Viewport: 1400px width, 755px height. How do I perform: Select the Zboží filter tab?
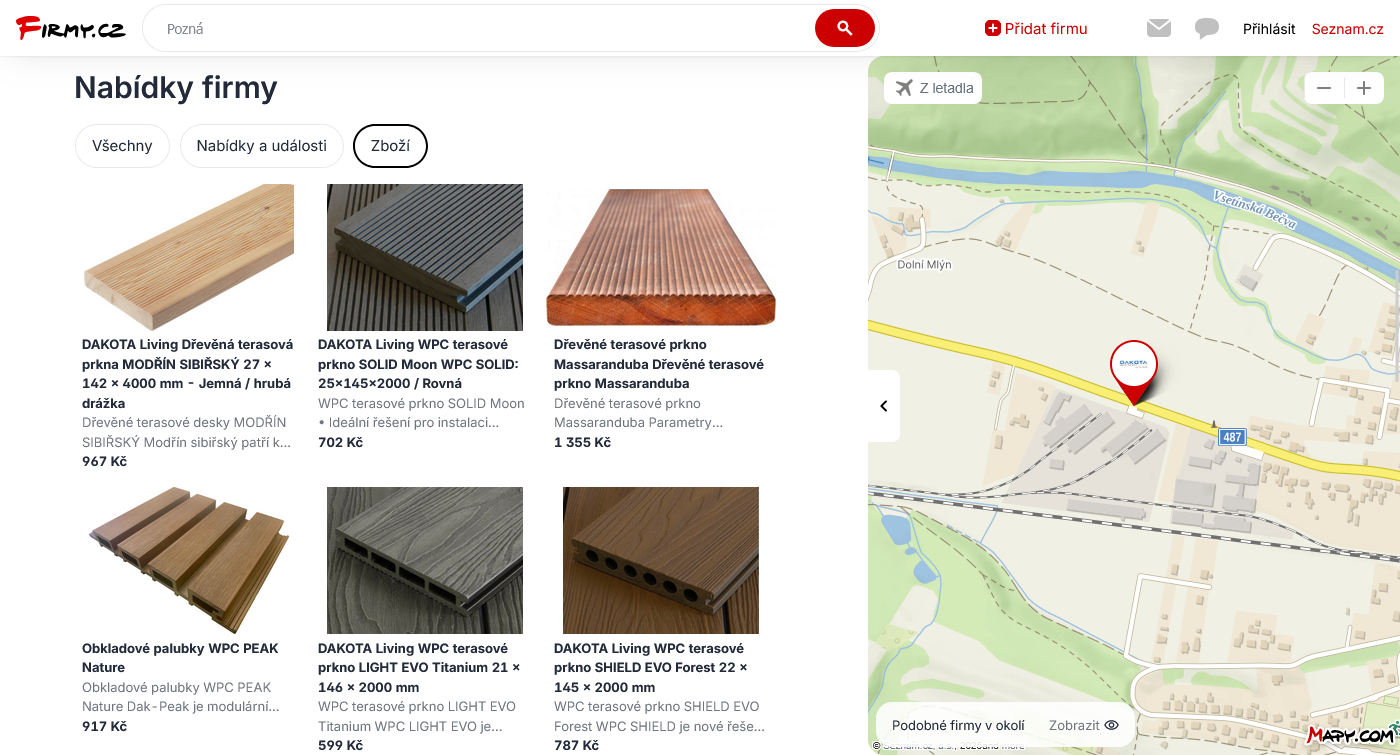coord(390,146)
